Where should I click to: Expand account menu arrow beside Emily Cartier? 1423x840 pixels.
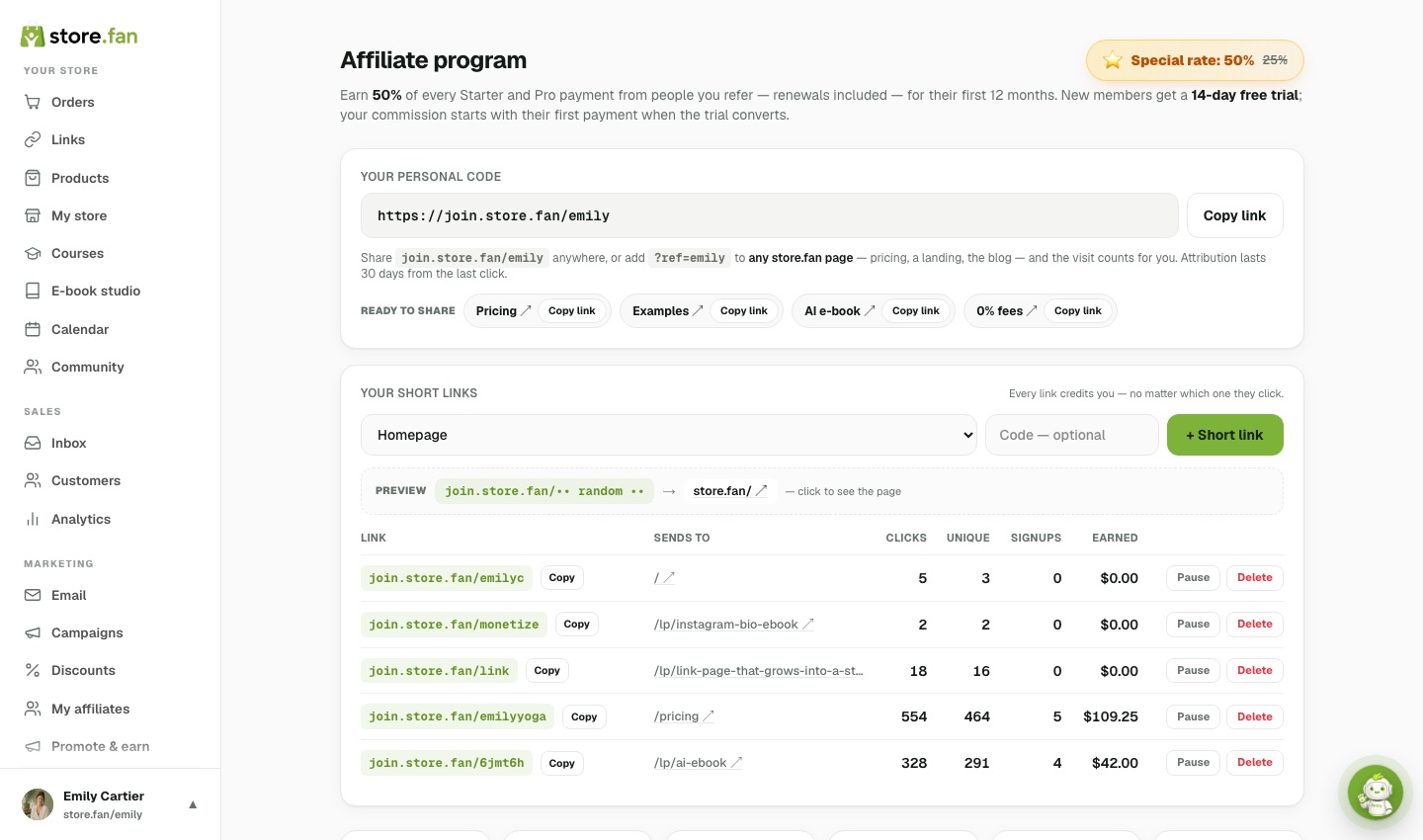(193, 804)
